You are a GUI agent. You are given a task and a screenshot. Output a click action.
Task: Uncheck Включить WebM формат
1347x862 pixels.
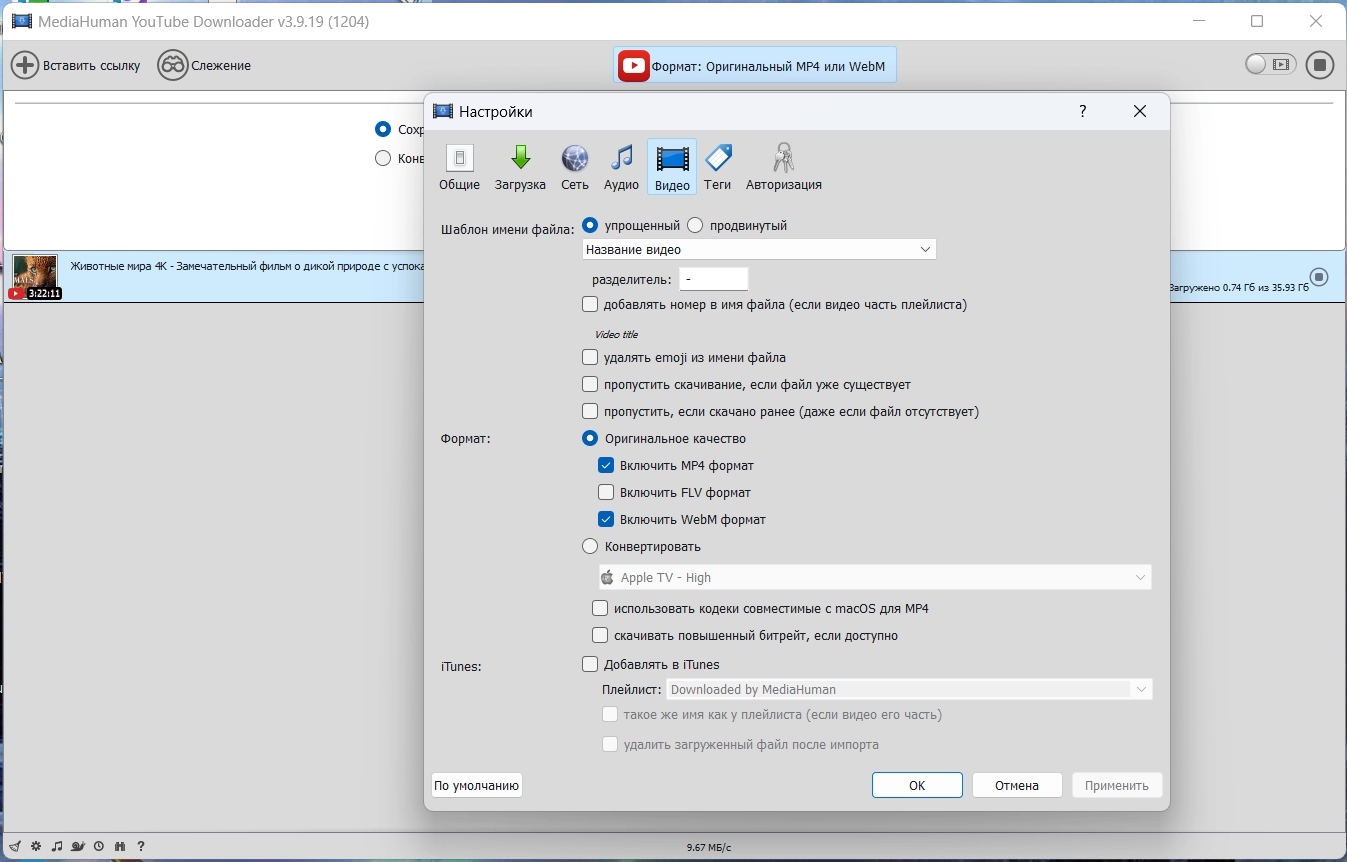coord(606,520)
